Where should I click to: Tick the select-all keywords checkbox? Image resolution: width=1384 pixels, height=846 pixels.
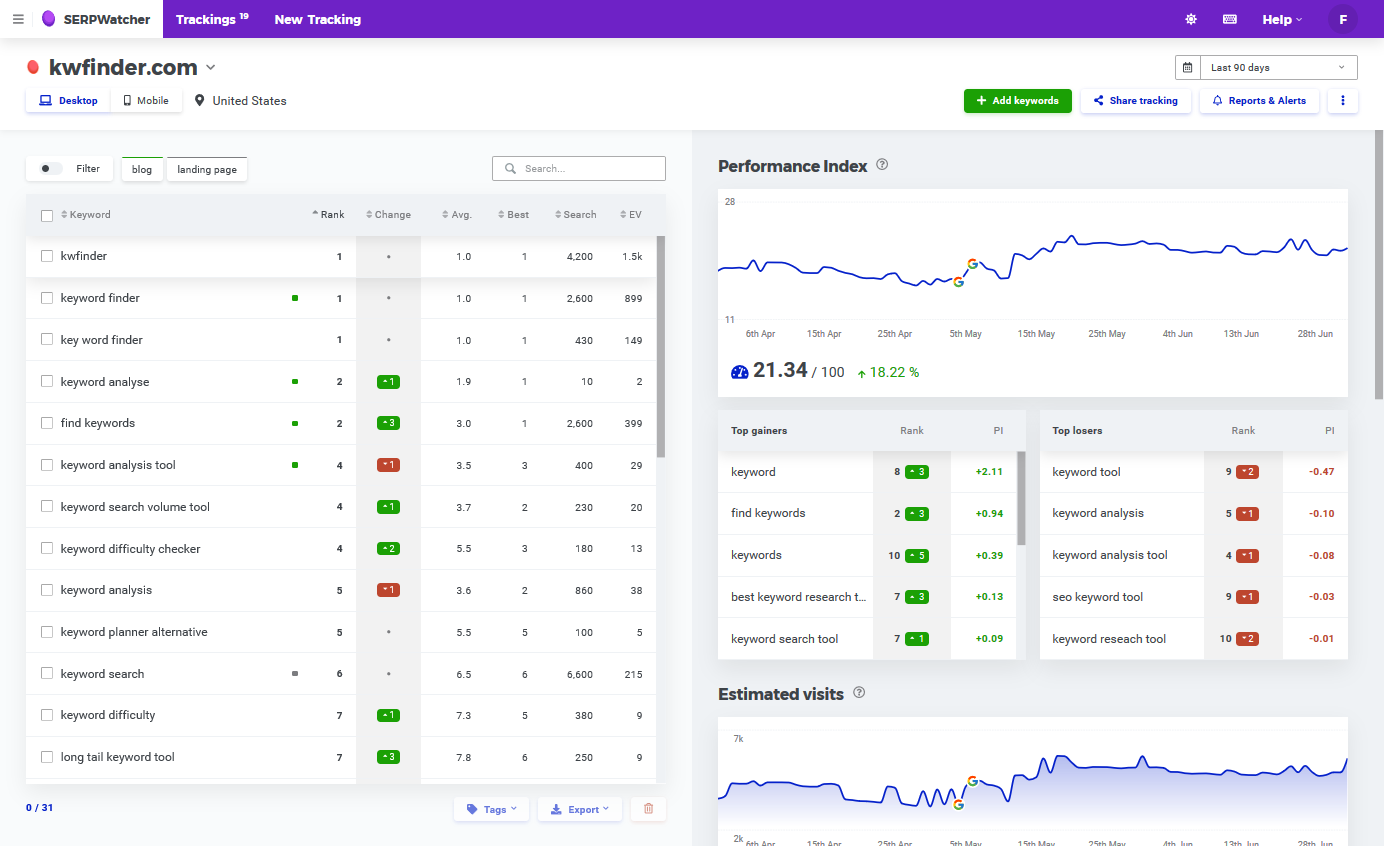[x=47, y=215]
